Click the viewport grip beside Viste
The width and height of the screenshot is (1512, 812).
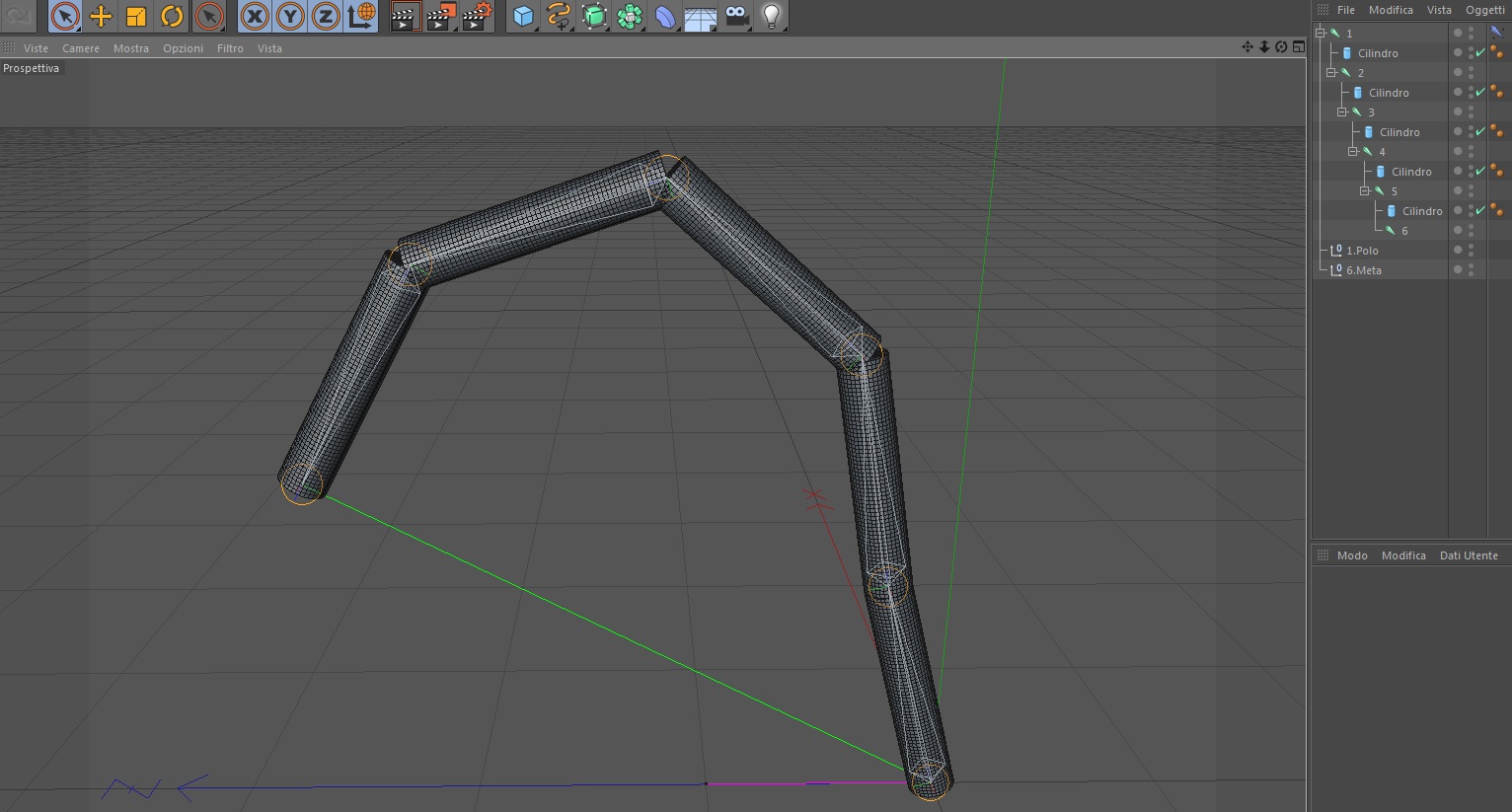pyautogui.click(x=9, y=48)
